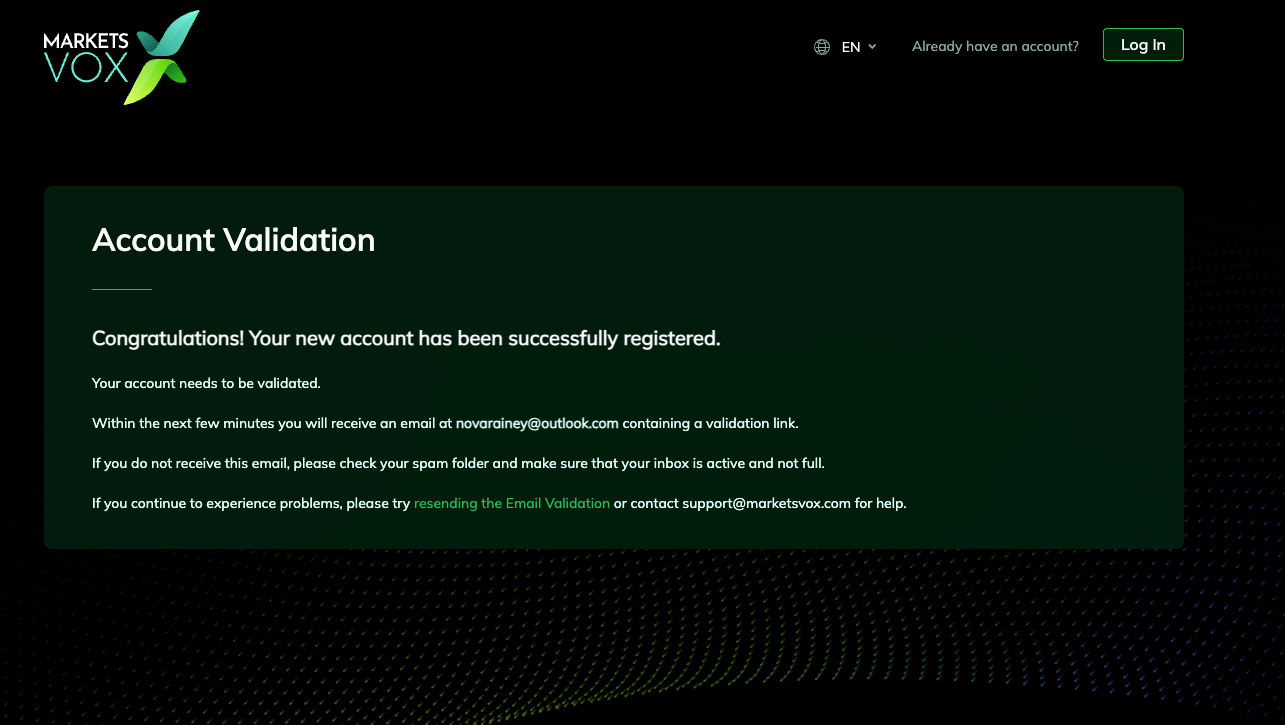Click the globe language icon
Viewport: 1285px width, 725px height.
822,46
